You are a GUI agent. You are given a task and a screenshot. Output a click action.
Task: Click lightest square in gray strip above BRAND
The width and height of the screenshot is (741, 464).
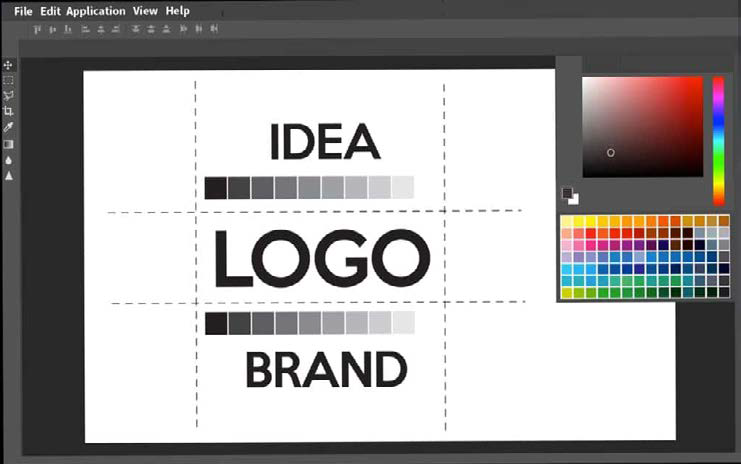[x=404, y=322]
